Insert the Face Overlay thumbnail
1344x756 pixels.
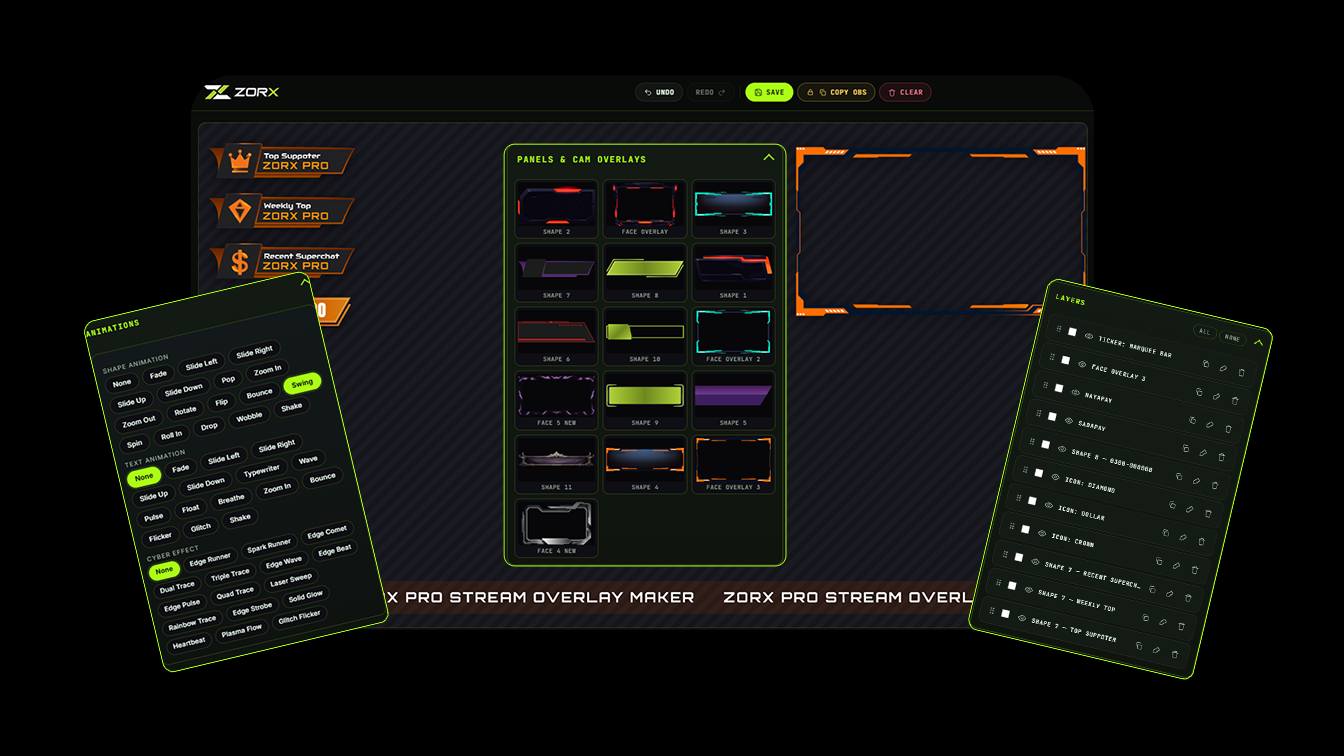(x=644, y=208)
